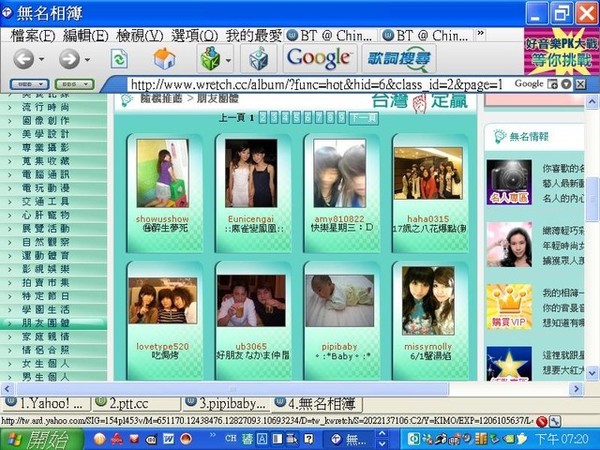This screenshot has width=600, height=450.
Task: Open the 開始 Start button
Action: coord(41,439)
